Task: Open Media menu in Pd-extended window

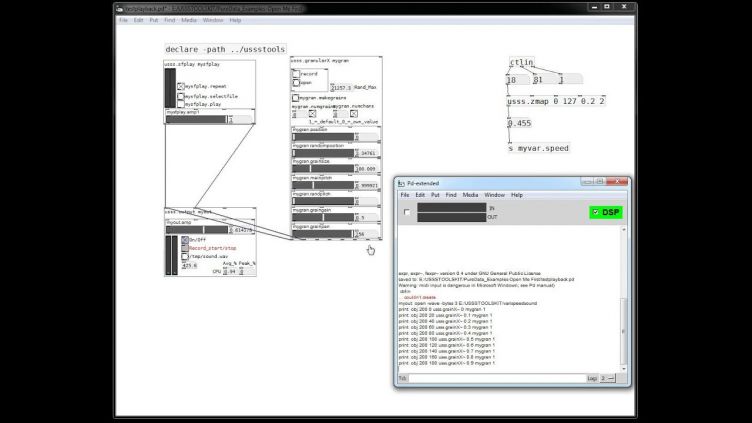Action: coord(470,195)
